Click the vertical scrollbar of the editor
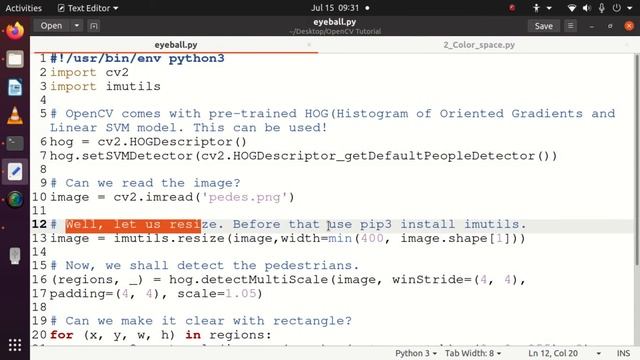The height and width of the screenshot is (360, 640). pos(637,159)
